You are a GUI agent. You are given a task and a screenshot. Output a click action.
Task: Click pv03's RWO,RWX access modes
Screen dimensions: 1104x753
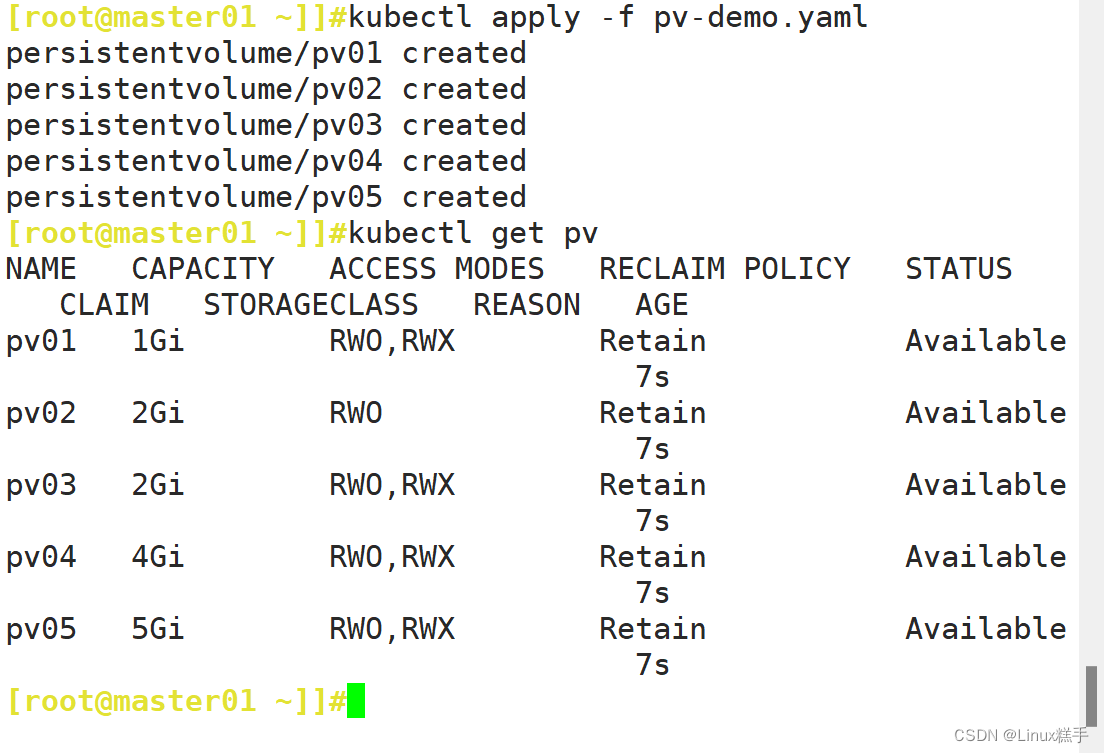pos(392,485)
